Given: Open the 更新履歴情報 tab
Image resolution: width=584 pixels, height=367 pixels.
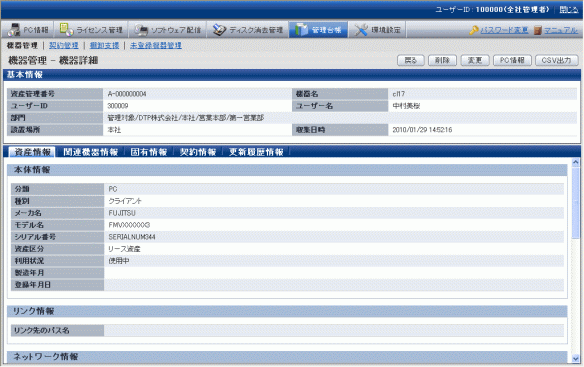Looking at the screenshot, I should (x=256, y=152).
